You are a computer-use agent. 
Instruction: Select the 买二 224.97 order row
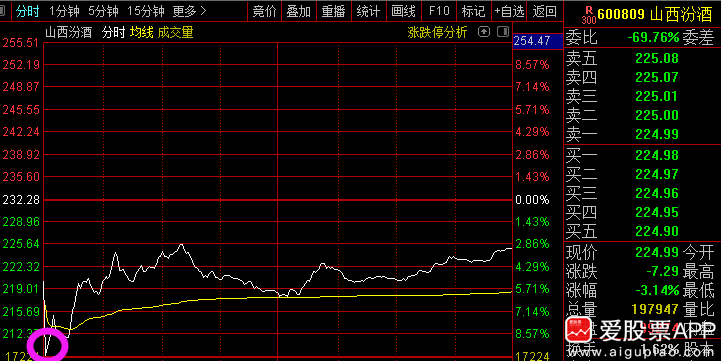coord(642,174)
